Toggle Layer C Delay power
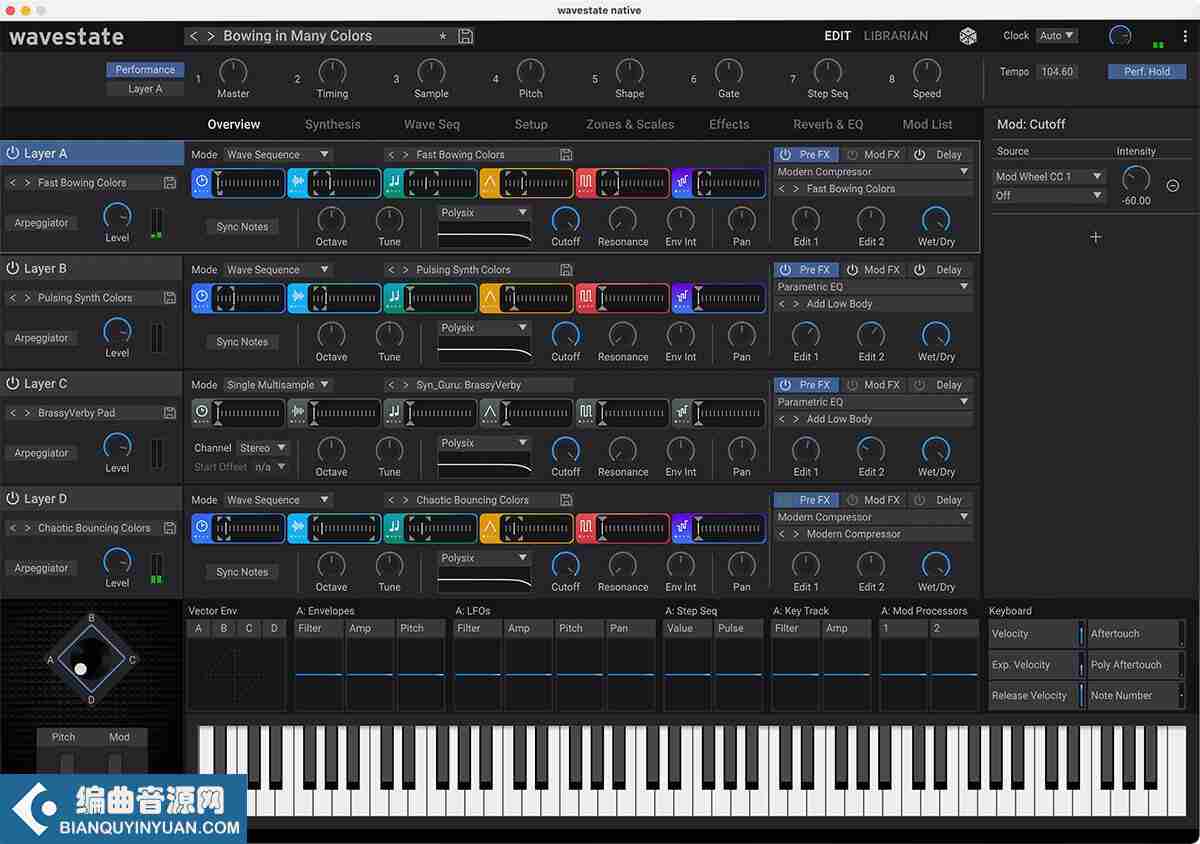The image size is (1200, 844). coord(921,385)
